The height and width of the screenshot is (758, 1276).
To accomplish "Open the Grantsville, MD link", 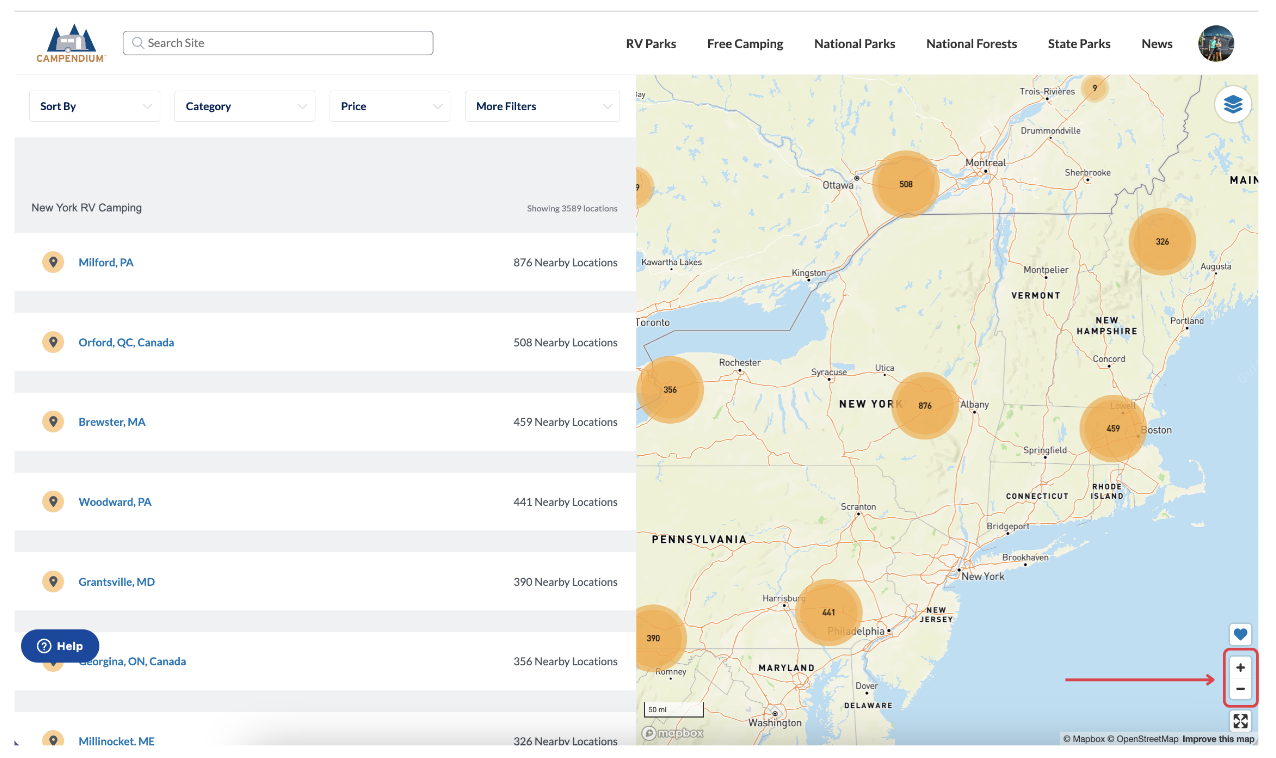I will 117,583.
